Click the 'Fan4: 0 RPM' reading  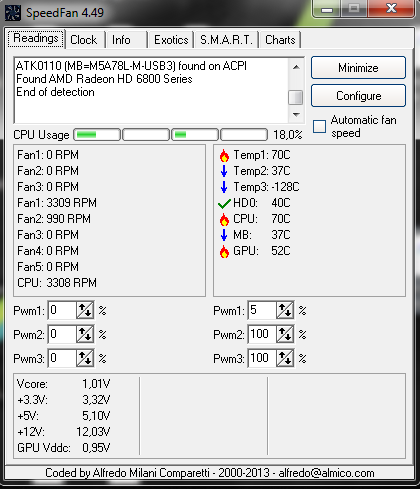(x=48, y=251)
